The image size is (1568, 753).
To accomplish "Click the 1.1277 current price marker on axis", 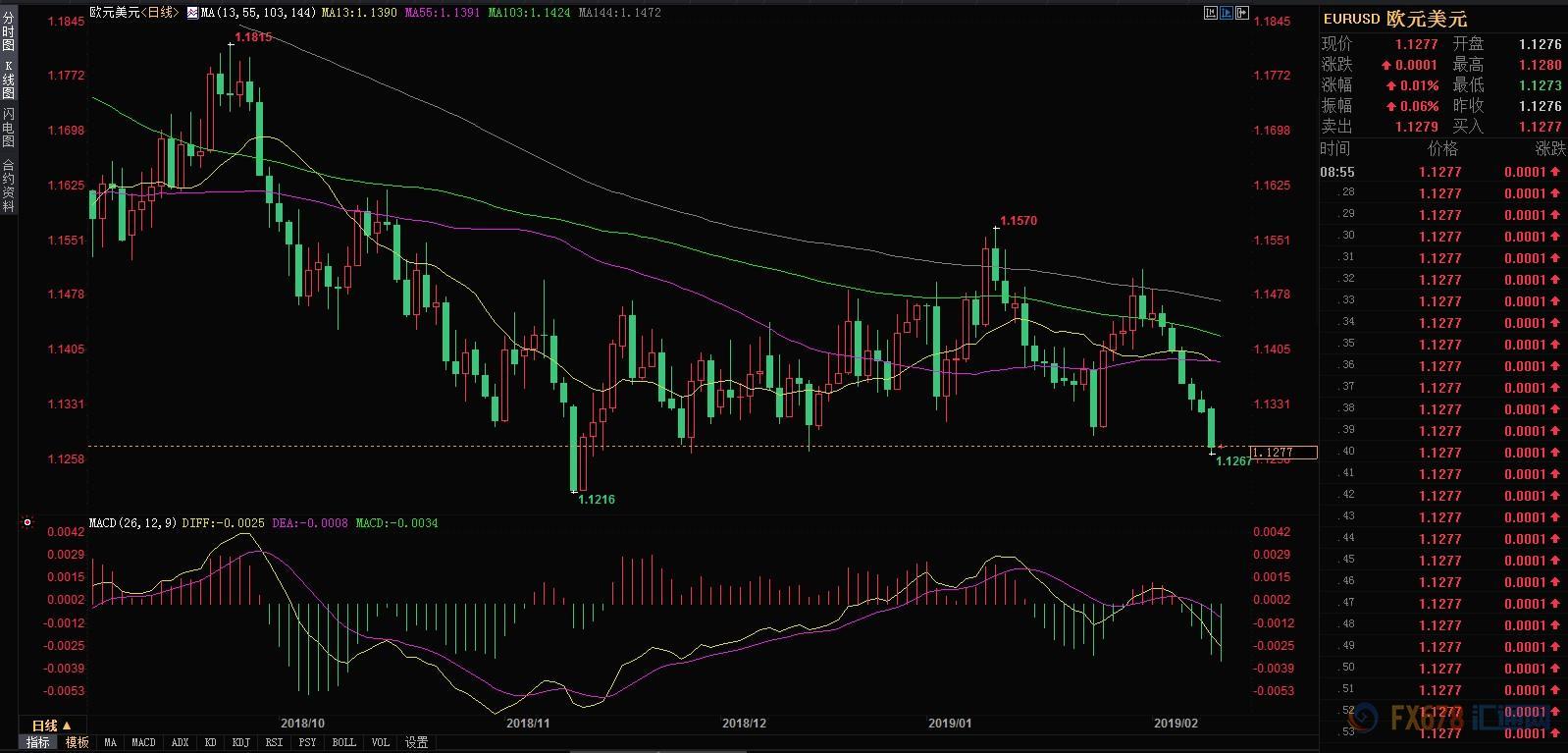I will [1282, 453].
